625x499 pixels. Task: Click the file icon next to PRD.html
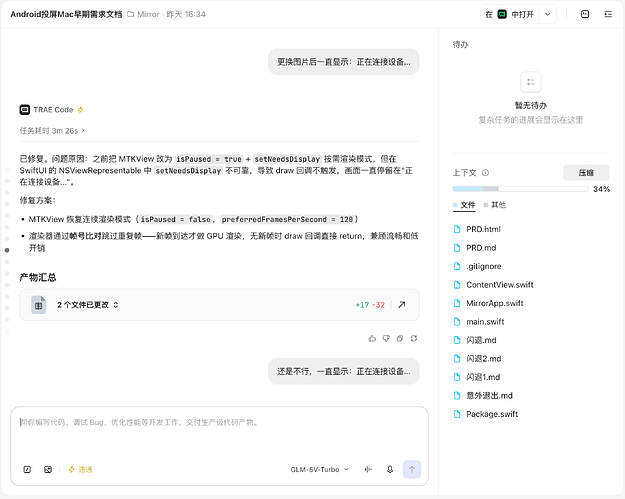click(457, 229)
